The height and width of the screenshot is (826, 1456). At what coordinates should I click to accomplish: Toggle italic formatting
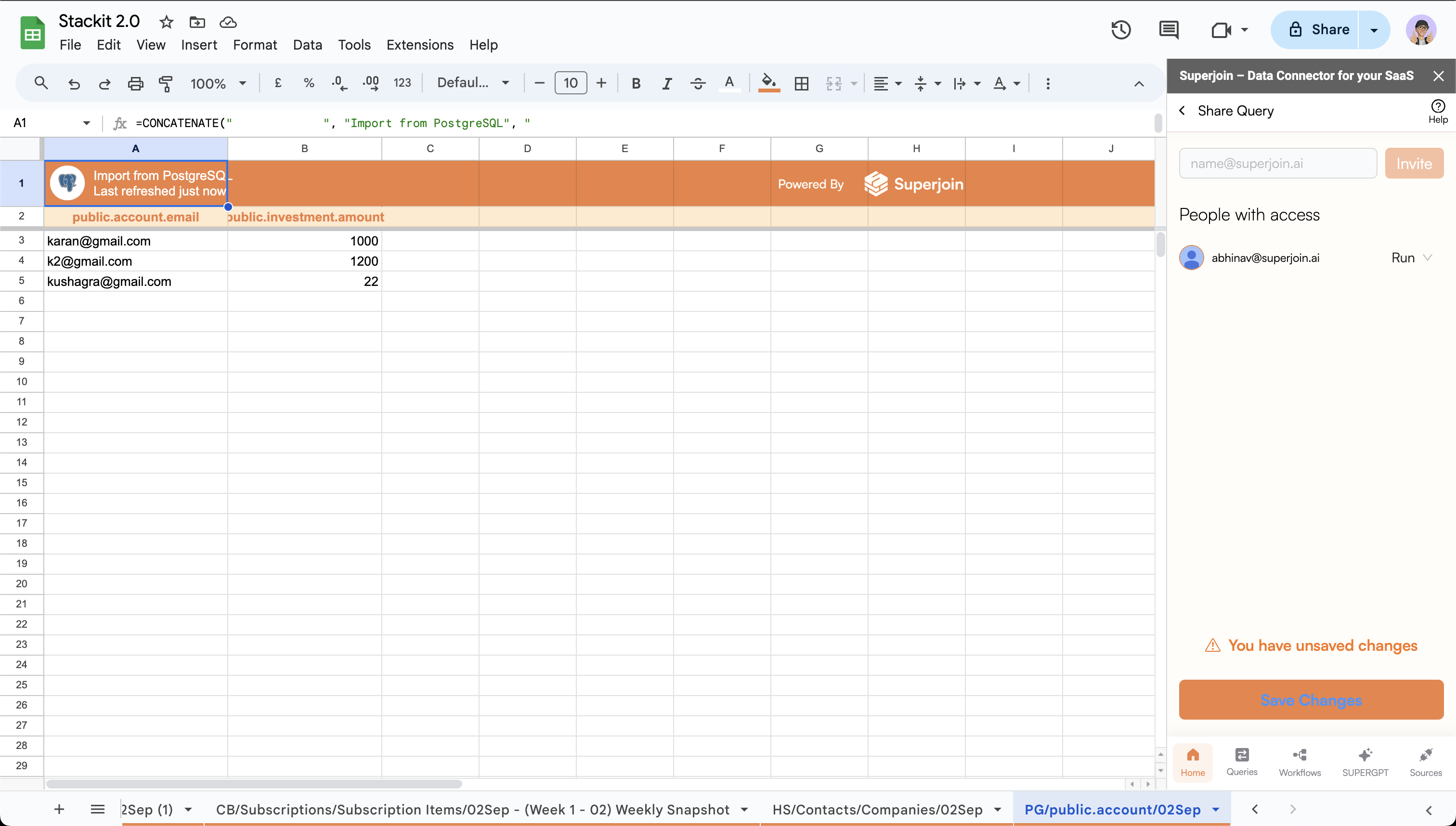(667, 83)
